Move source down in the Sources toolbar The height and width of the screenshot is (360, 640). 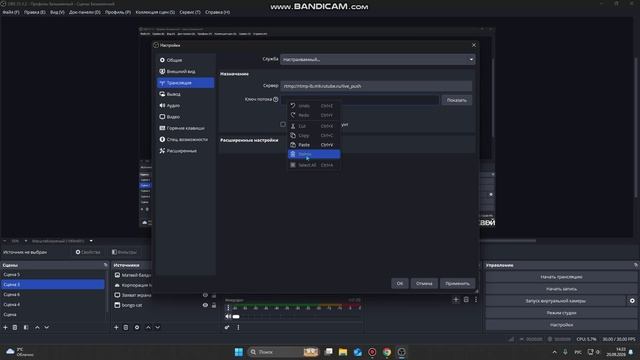pyautogui.click(x=158, y=327)
